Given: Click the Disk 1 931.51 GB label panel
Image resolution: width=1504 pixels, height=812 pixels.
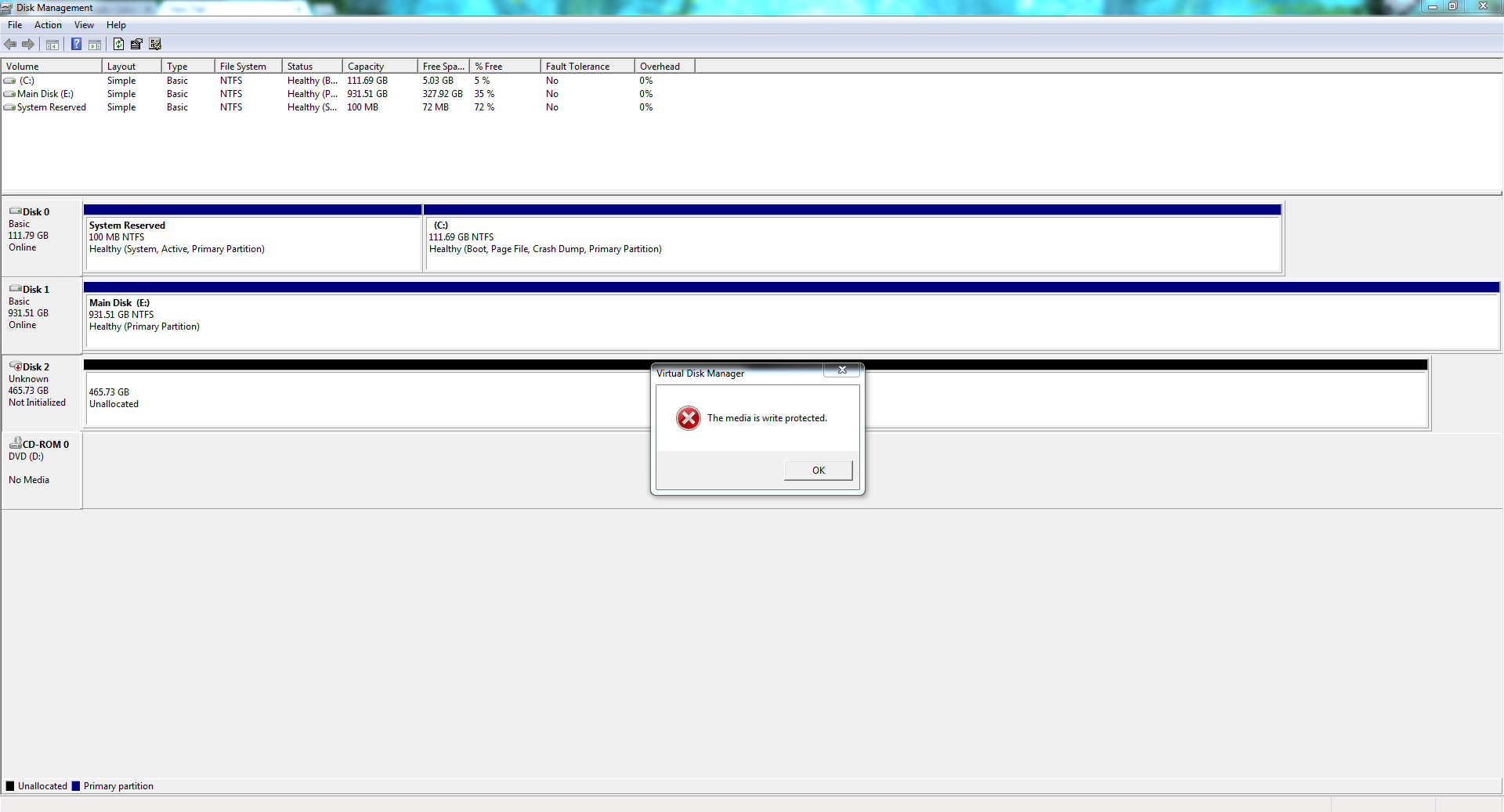Looking at the screenshot, I should (42, 315).
